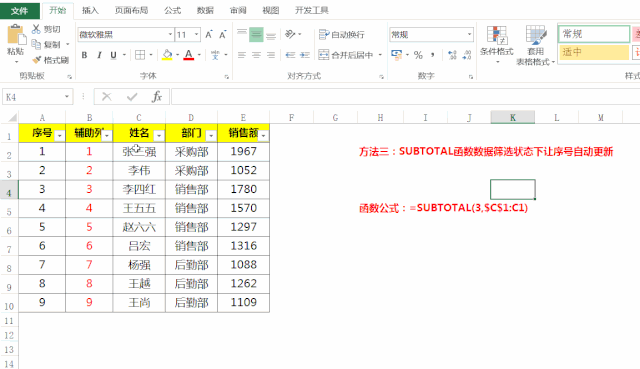Open the 文件 (File) tab

20,11
